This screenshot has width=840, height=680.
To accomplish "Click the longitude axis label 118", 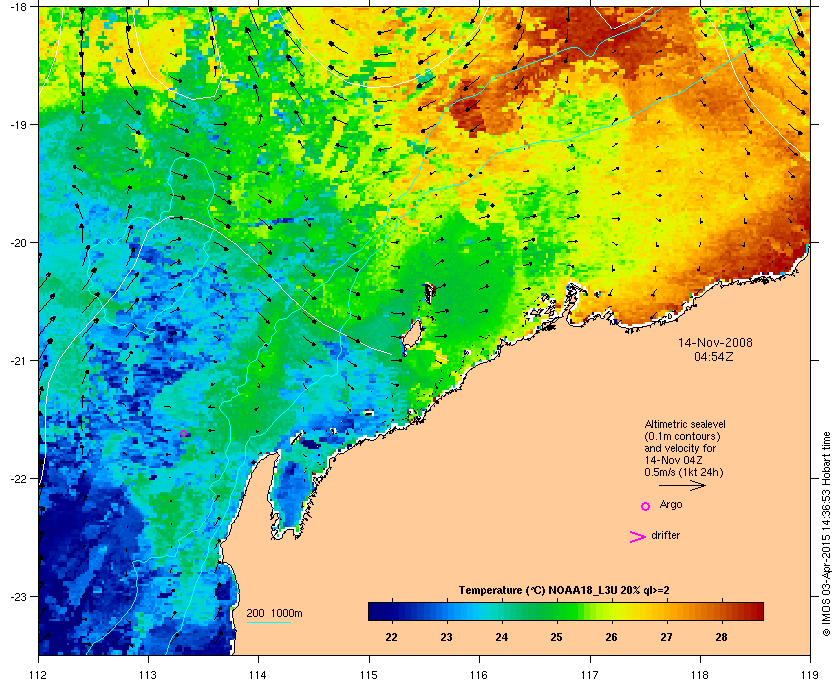I will coord(700,675).
